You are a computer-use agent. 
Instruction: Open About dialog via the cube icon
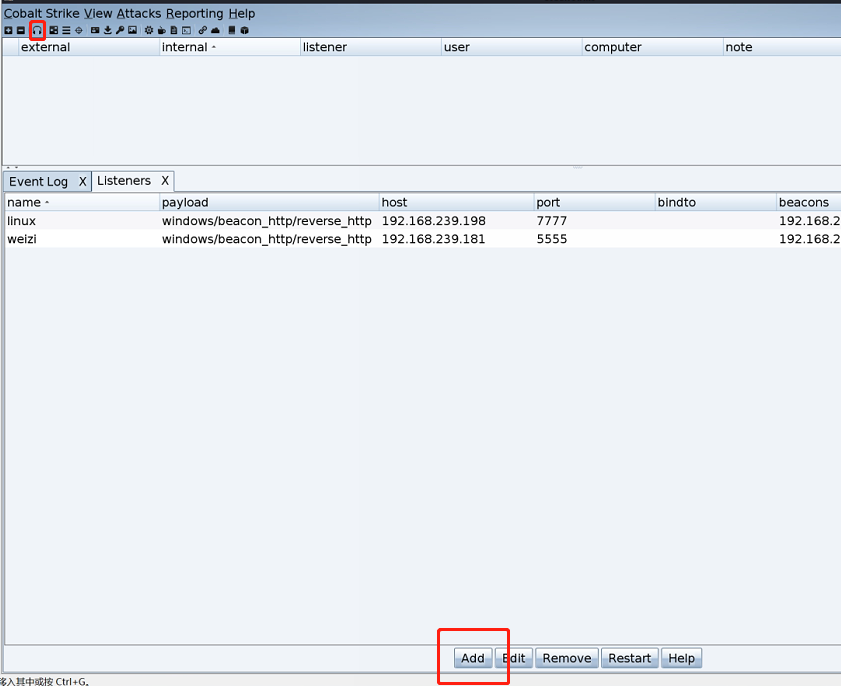tap(245, 30)
